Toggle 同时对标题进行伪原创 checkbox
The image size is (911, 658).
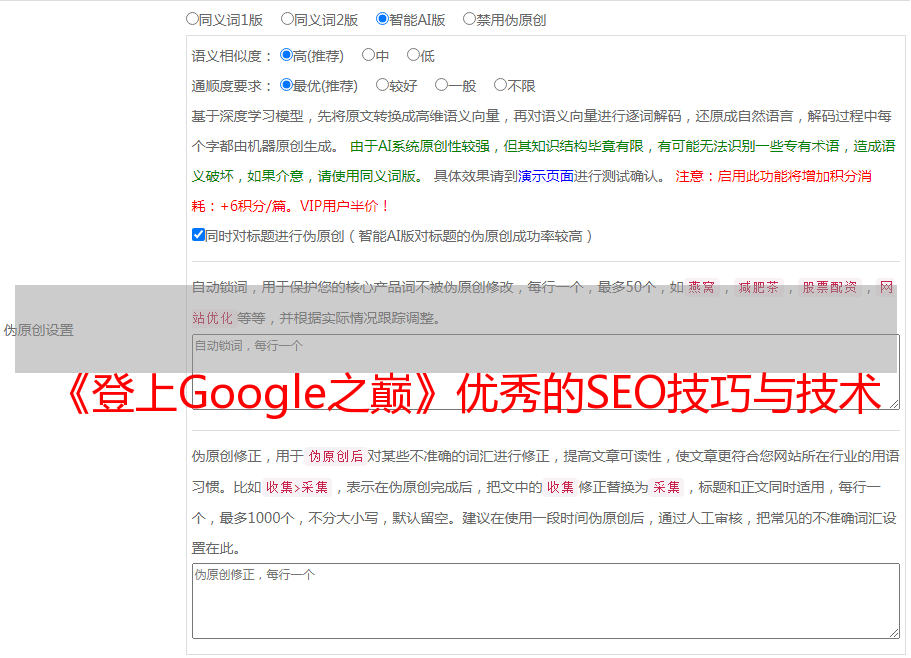point(198,235)
